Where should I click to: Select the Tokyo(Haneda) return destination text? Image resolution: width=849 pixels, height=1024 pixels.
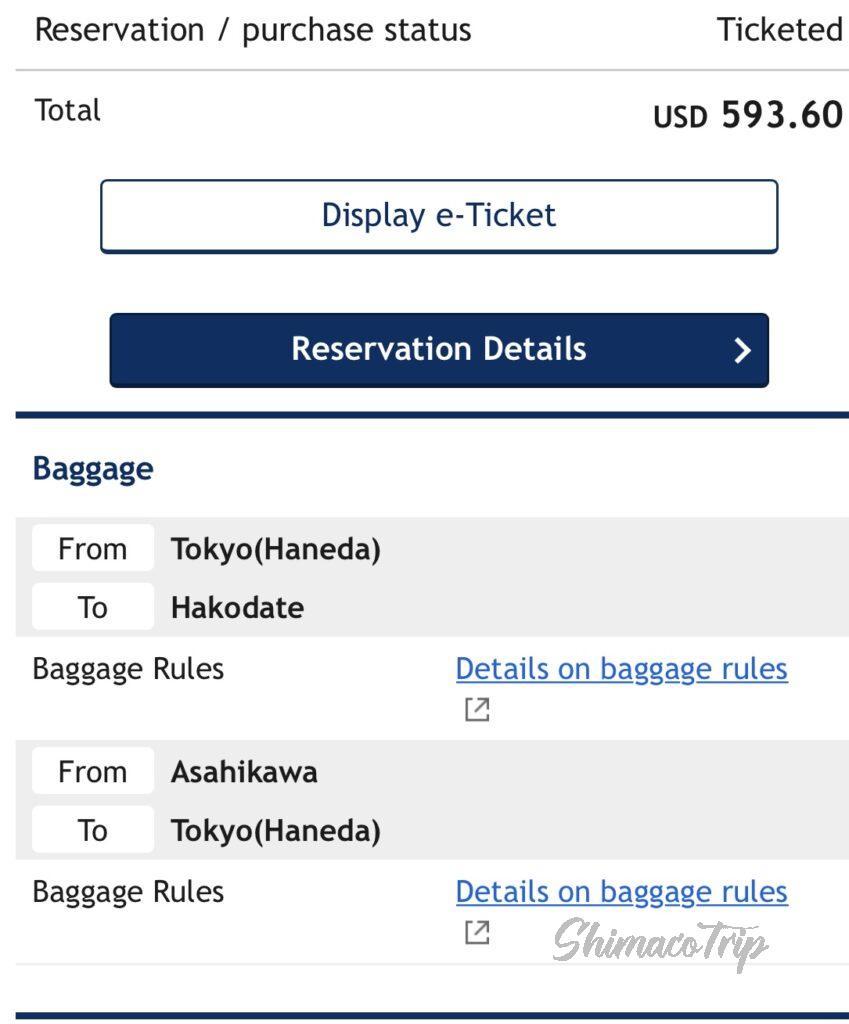coord(276,830)
